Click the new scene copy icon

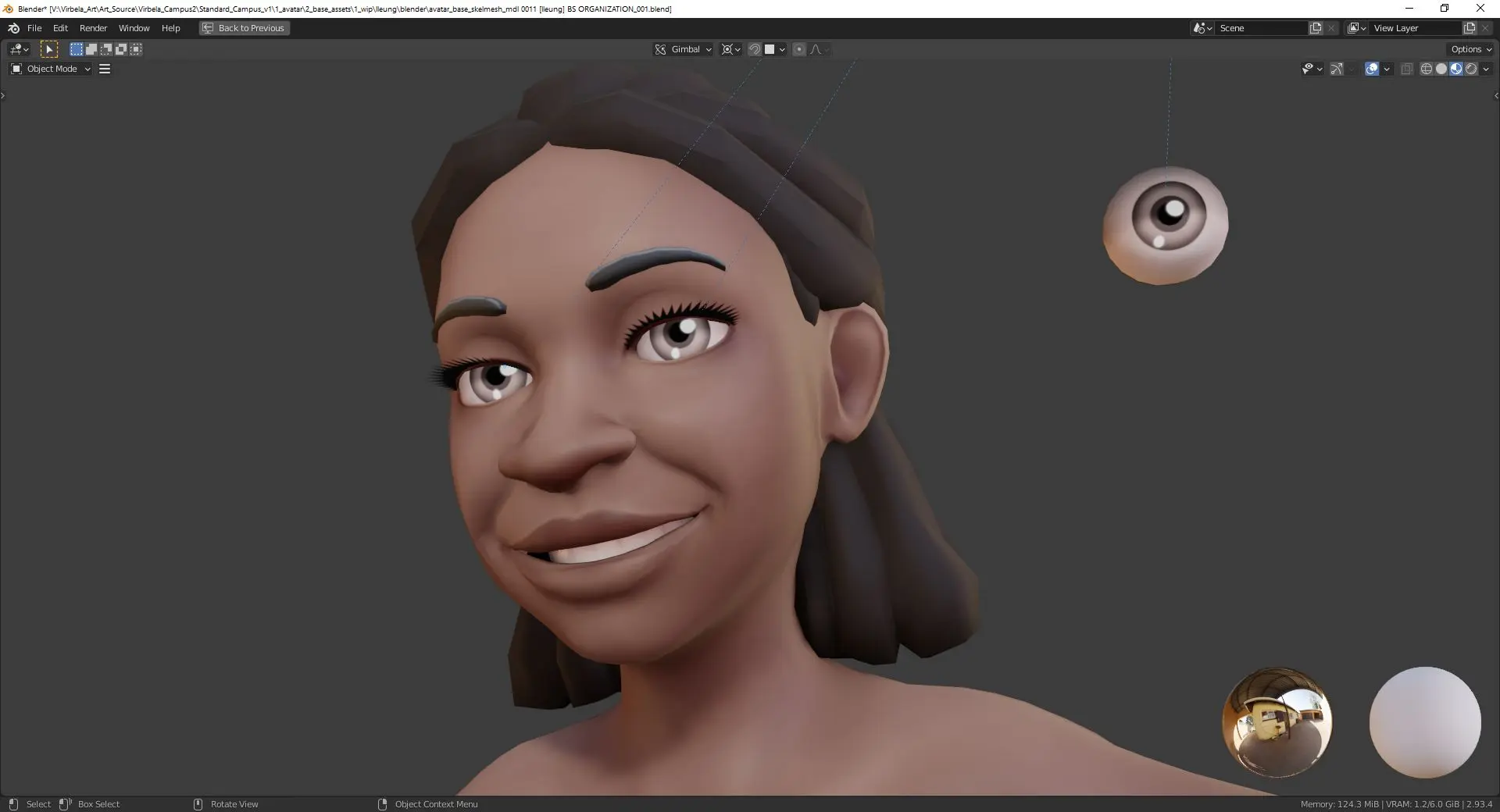[x=1316, y=28]
